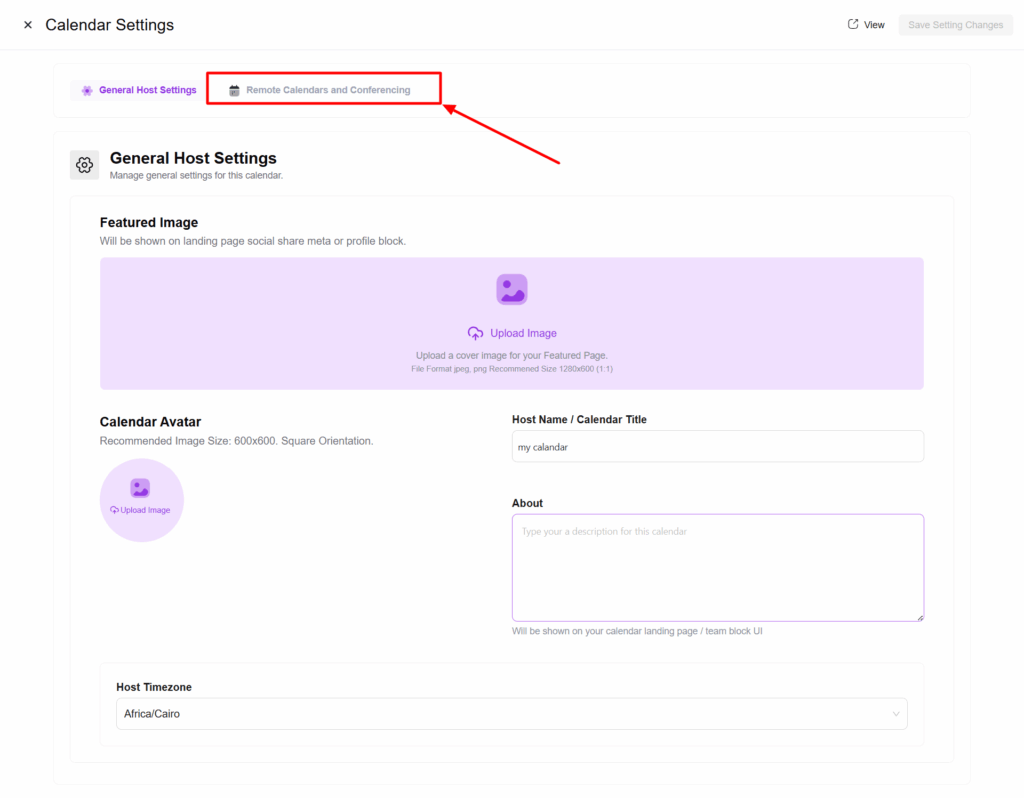The image size is (1024, 798).
Task: Grab the About text area resize handle
Action: 920,618
